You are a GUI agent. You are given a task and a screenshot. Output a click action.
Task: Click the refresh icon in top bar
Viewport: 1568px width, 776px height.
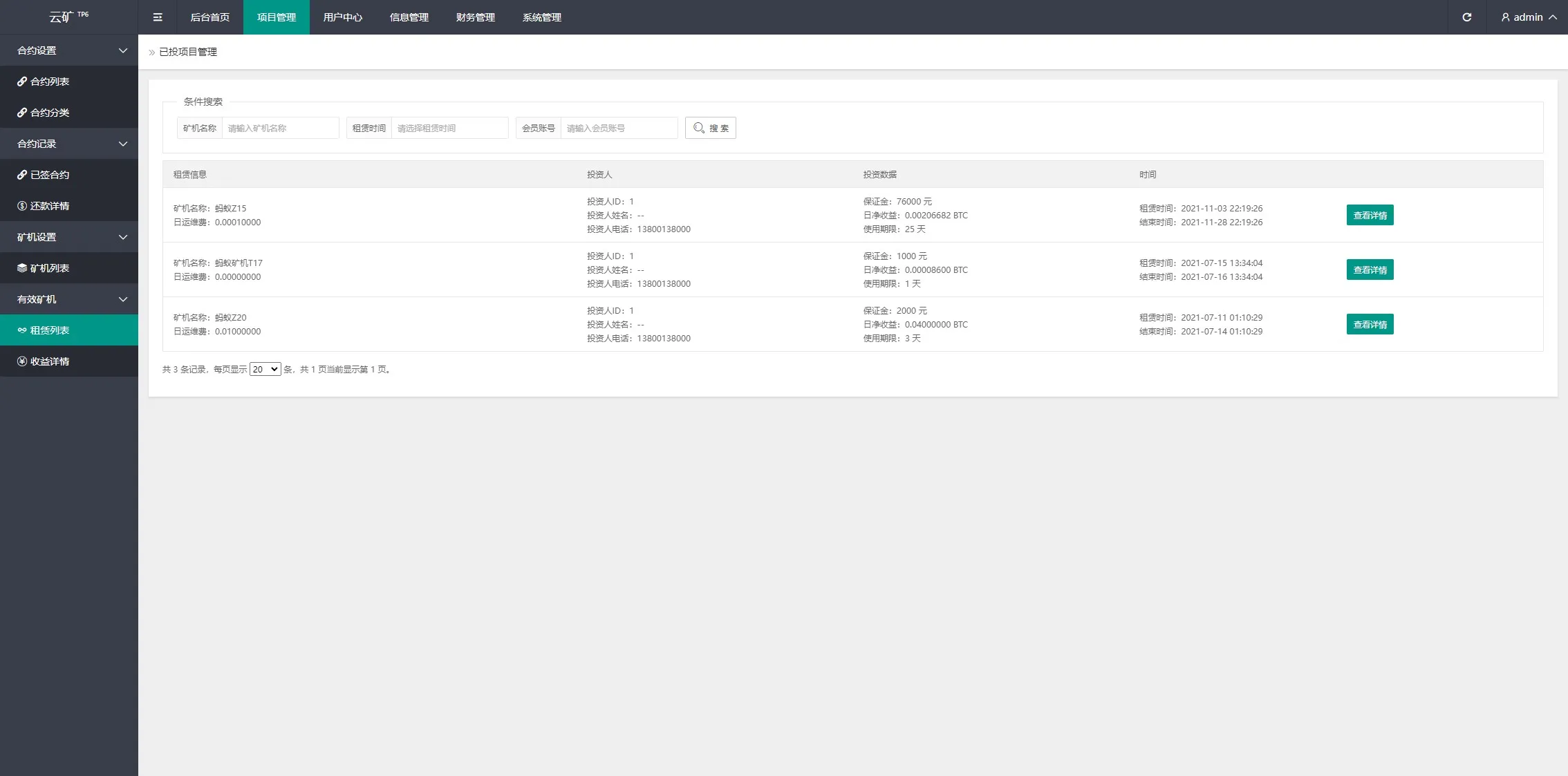click(1466, 17)
